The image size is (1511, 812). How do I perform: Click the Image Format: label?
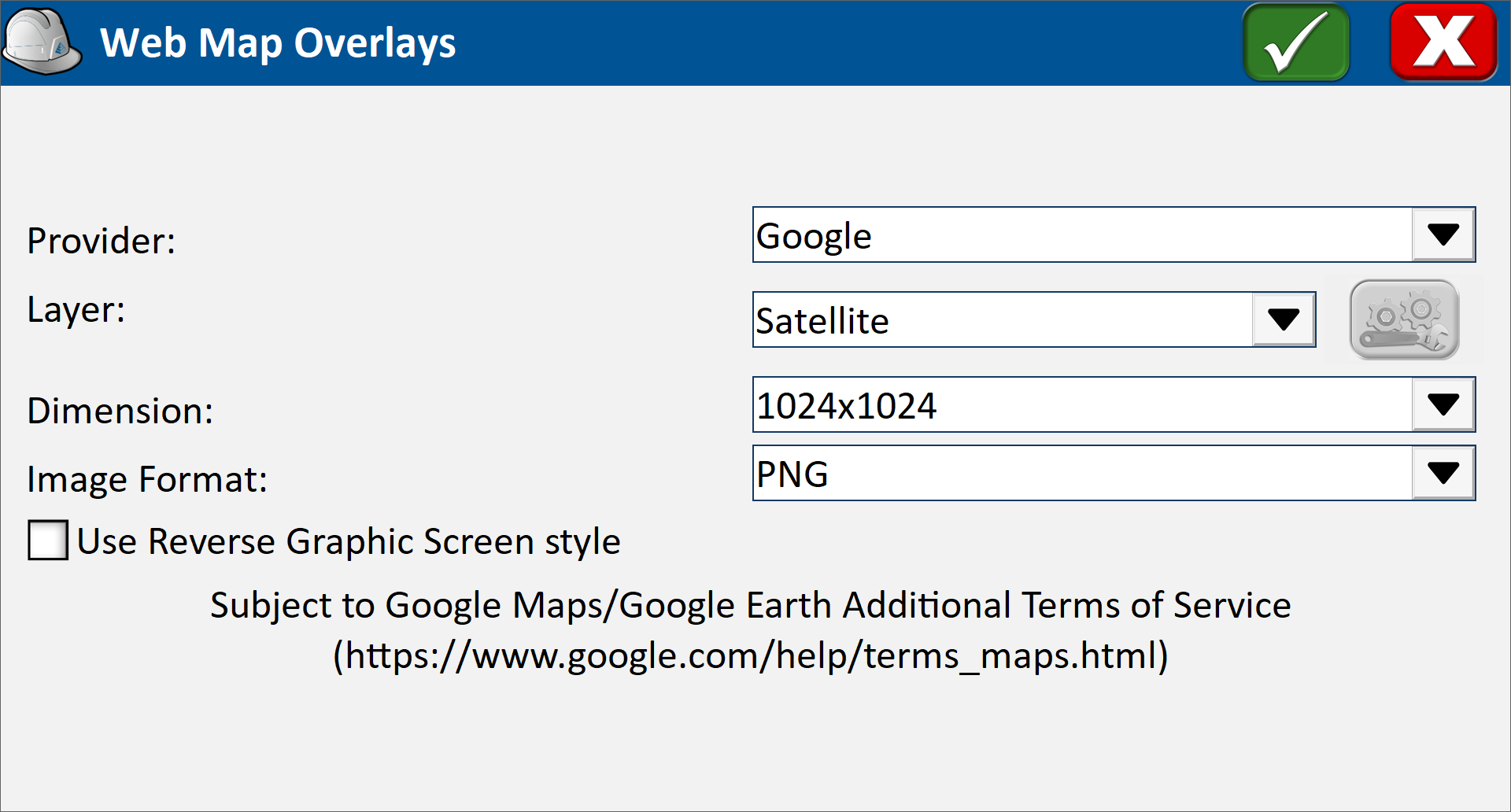tap(147, 479)
